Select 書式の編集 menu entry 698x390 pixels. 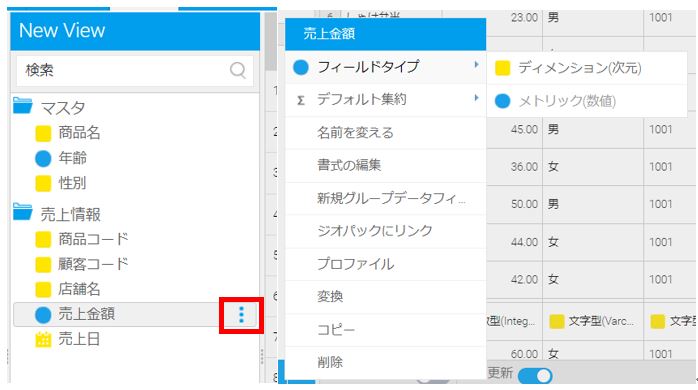click(x=386, y=166)
